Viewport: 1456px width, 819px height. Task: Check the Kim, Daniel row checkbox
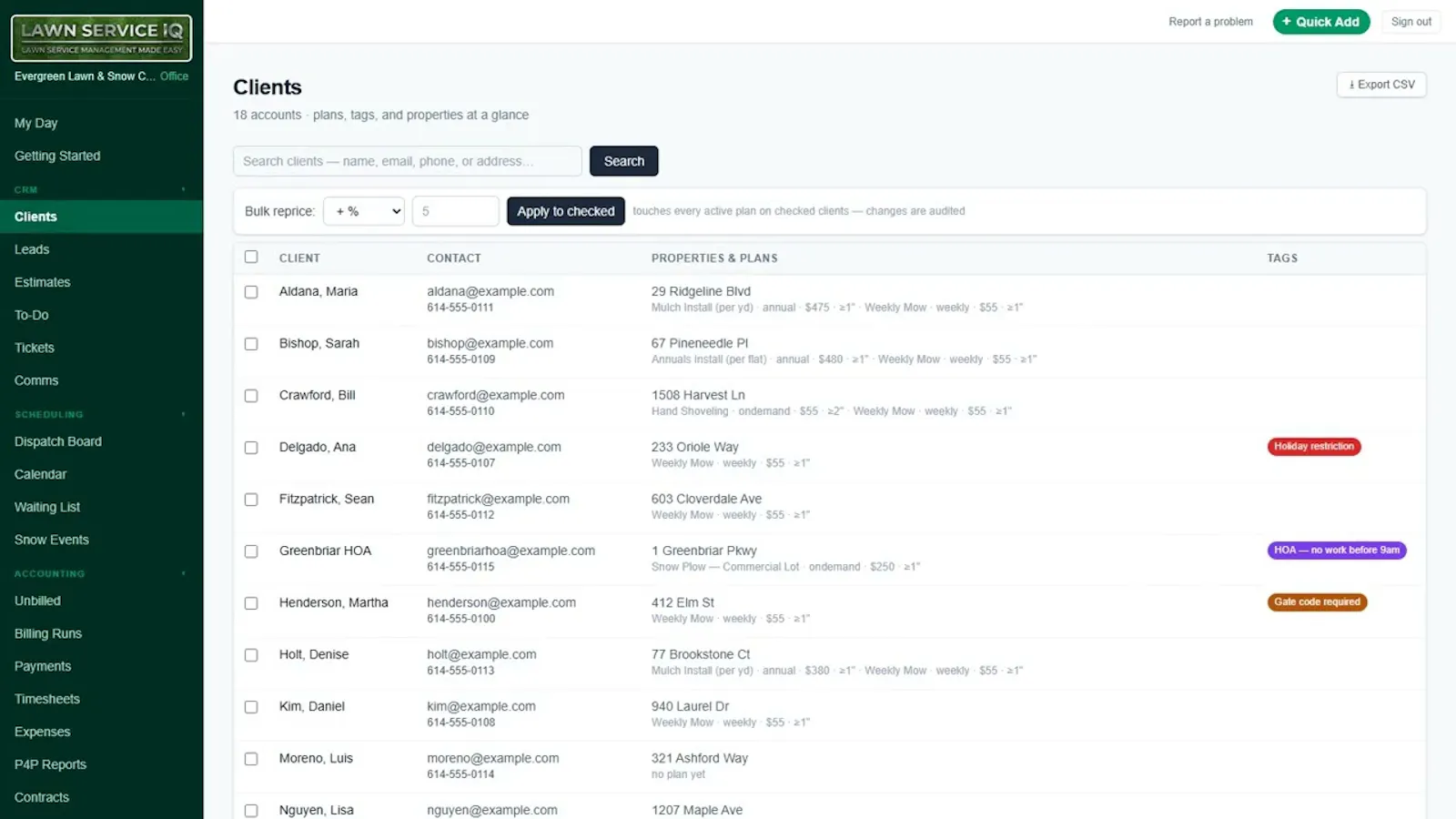251,707
